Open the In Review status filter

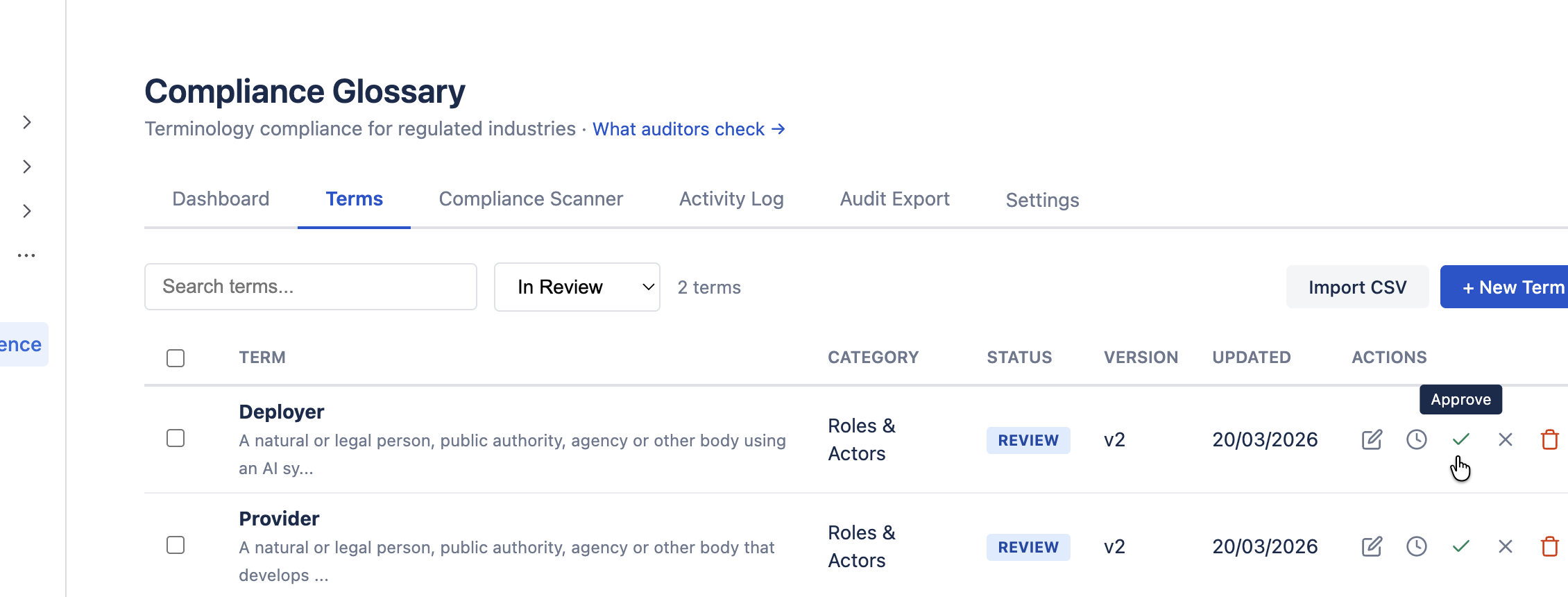(x=577, y=287)
